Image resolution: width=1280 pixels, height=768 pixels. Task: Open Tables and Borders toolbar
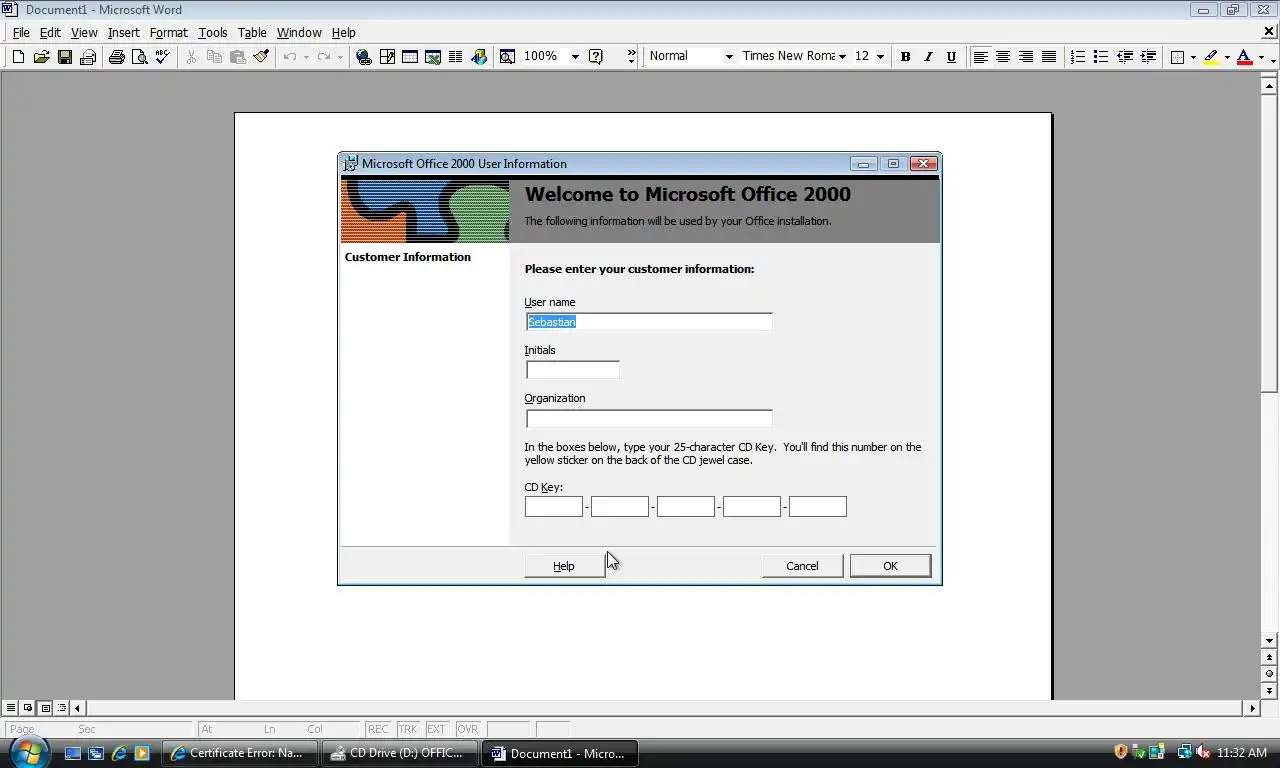tap(387, 57)
